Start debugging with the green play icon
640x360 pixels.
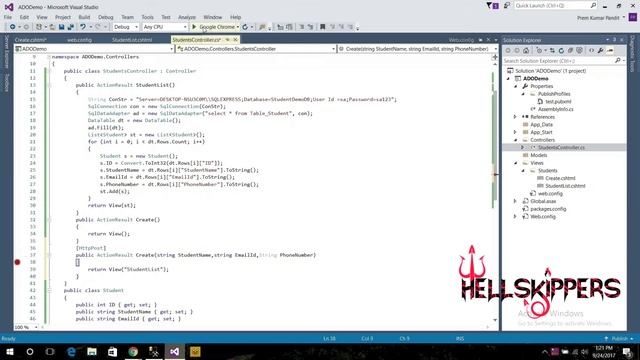tap(194, 27)
